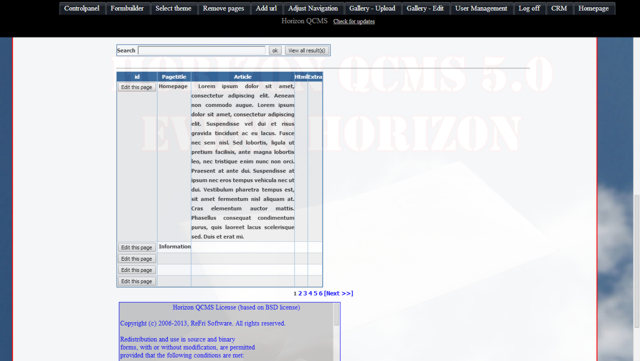Select the Add url menu item
This screenshot has width=640, height=361.
pyautogui.click(x=266, y=8)
